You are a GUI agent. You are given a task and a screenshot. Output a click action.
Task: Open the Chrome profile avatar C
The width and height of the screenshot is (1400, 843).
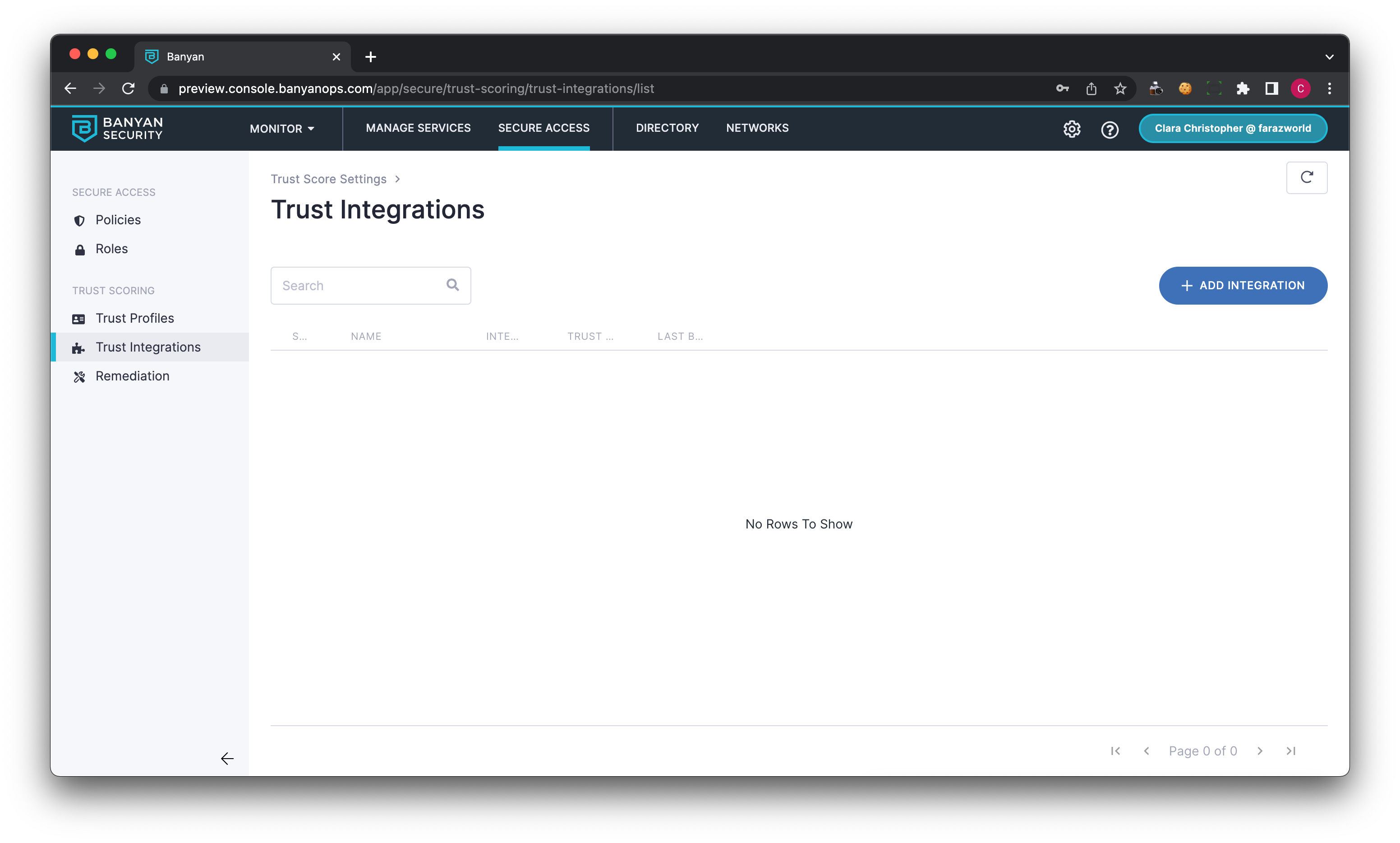point(1300,88)
